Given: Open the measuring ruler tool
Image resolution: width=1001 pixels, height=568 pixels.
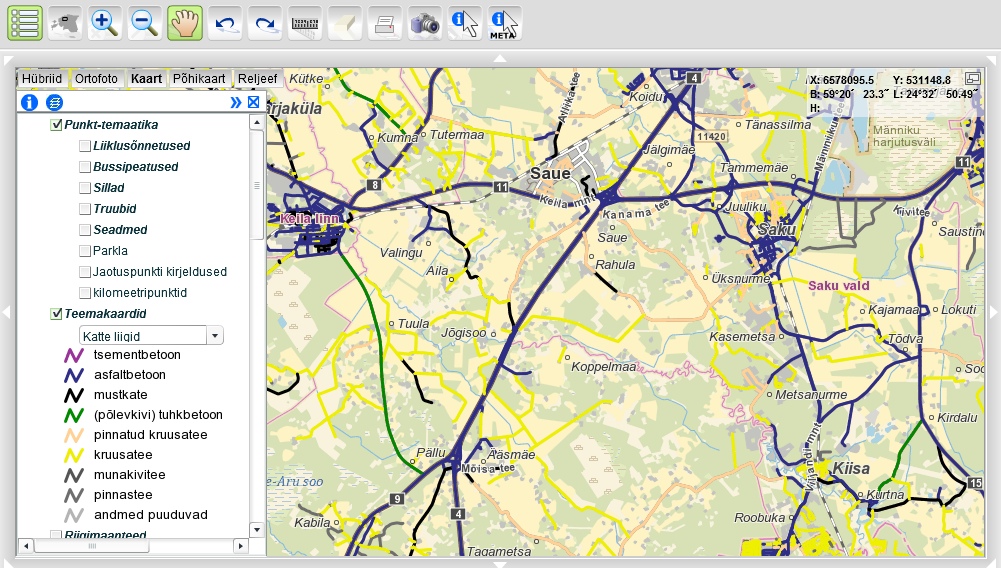Looking at the screenshot, I should [305, 22].
